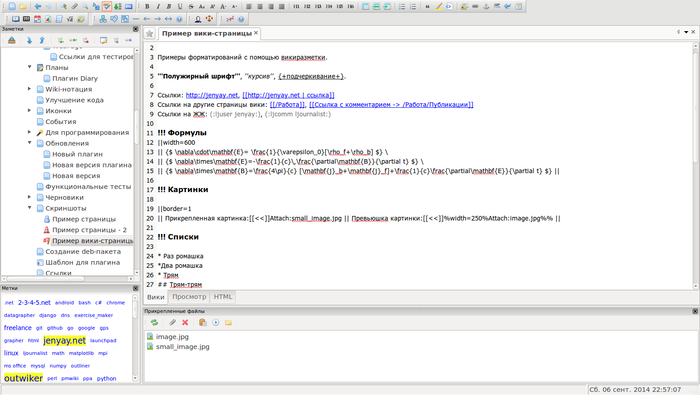Switch to the Просмотр tab
The height and width of the screenshot is (395, 700).
(189, 297)
